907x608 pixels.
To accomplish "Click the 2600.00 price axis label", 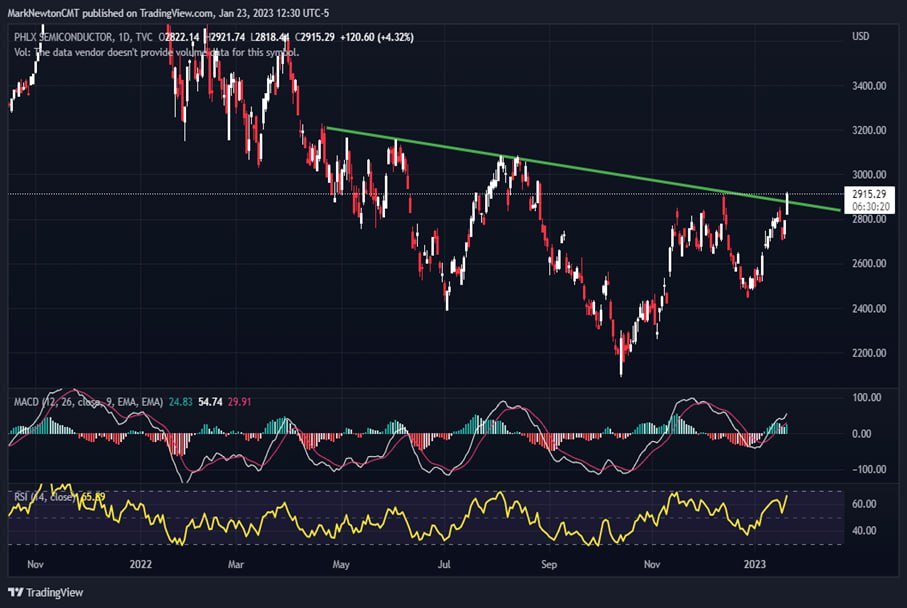I will pyautogui.click(x=869, y=263).
